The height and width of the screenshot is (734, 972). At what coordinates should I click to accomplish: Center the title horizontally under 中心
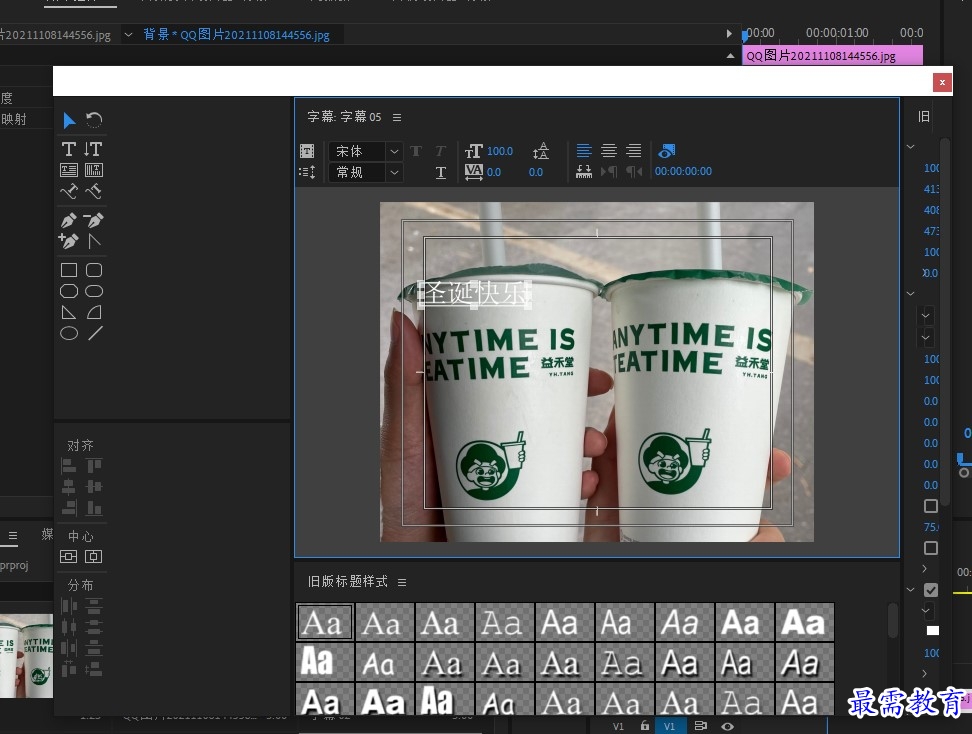point(94,557)
